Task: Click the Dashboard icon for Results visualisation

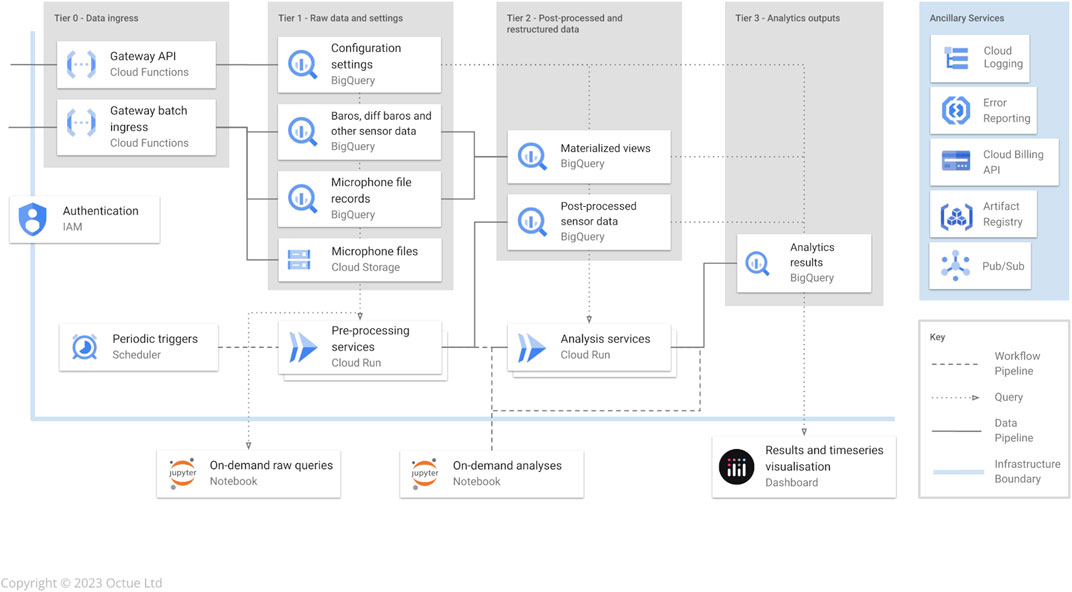Action: click(736, 467)
